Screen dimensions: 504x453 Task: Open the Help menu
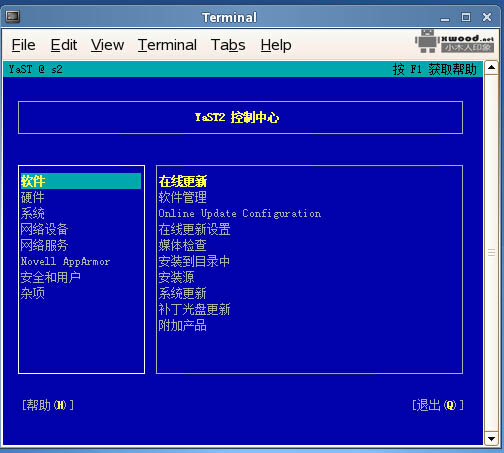pyautogui.click(x=276, y=45)
